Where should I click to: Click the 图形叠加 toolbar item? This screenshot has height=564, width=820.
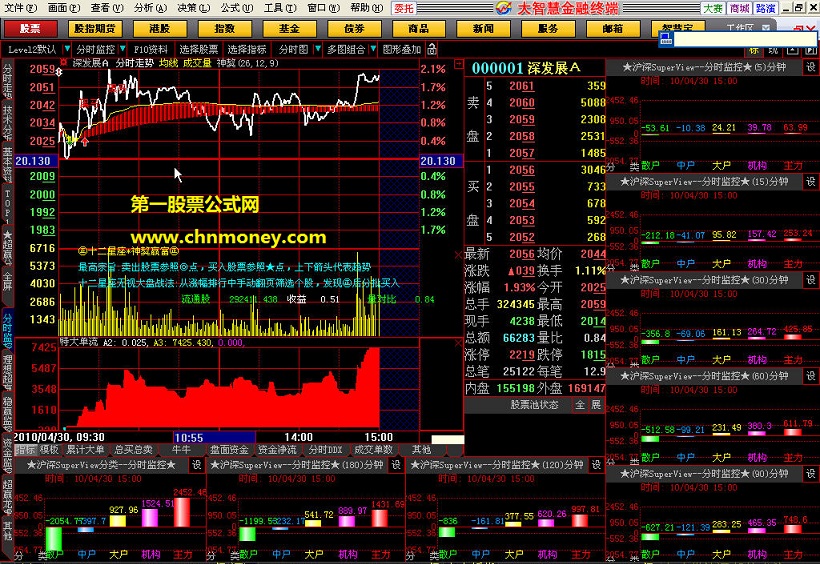(402, 49)
